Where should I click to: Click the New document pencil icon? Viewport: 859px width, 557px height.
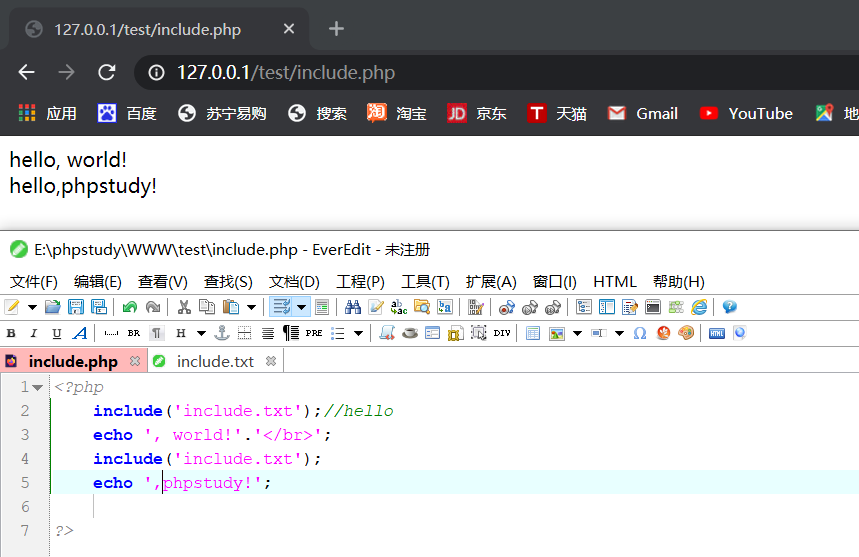(12, 307)
